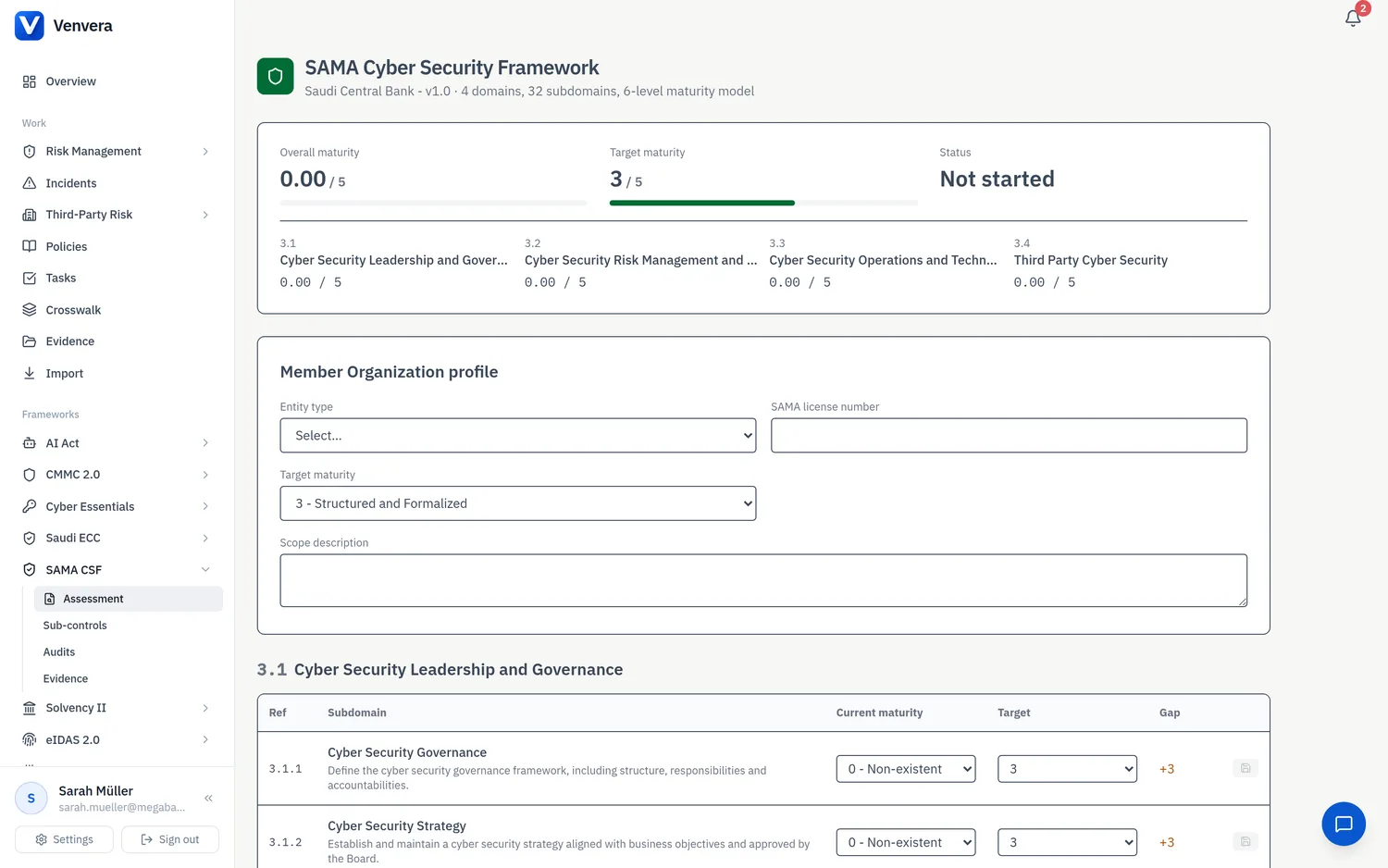1388x868 pixels.
Task: Expand the CMMC 2.0 chevron
Action: pos(205,475)
